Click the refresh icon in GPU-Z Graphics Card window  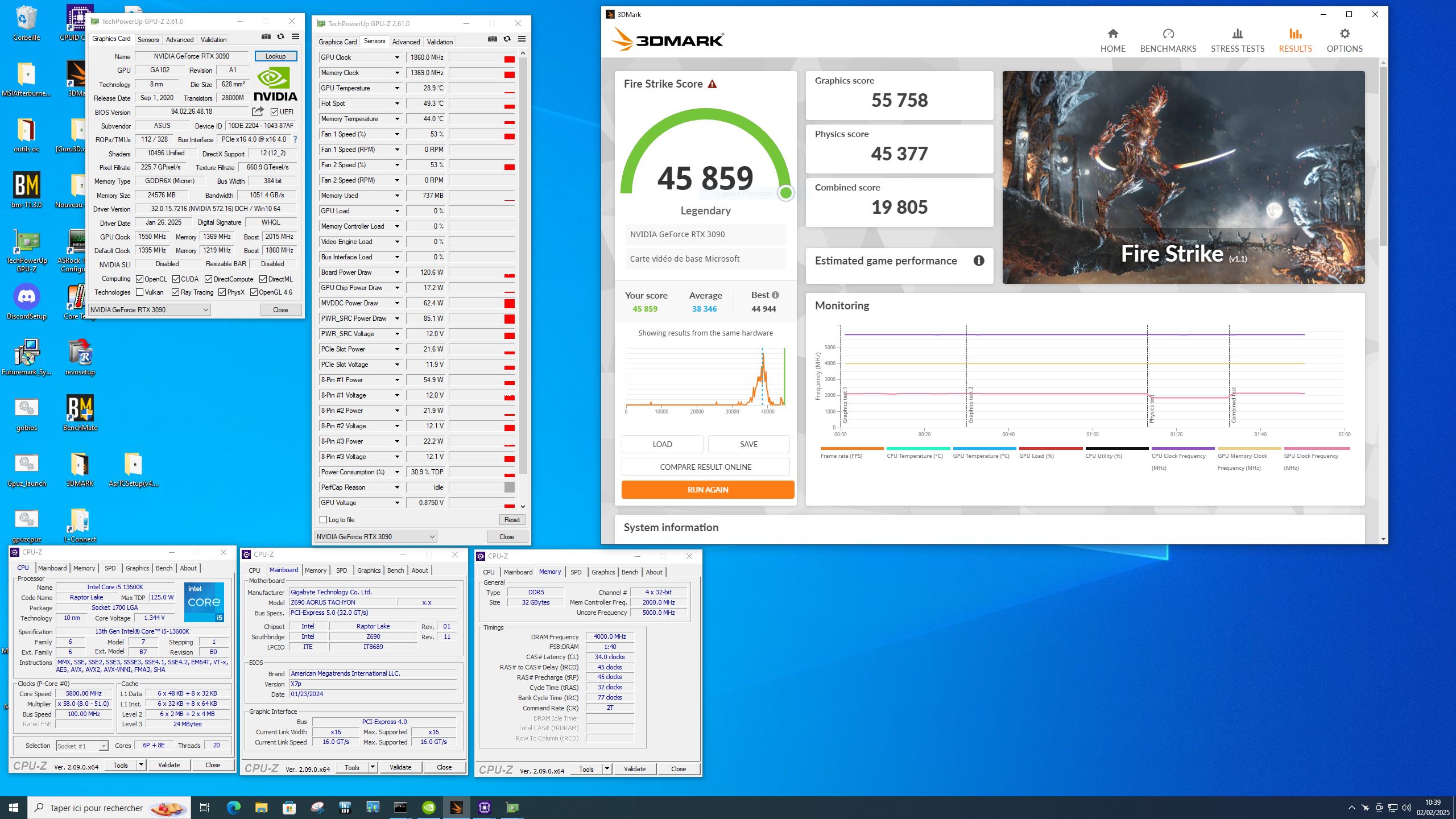(x=280, y=37)
